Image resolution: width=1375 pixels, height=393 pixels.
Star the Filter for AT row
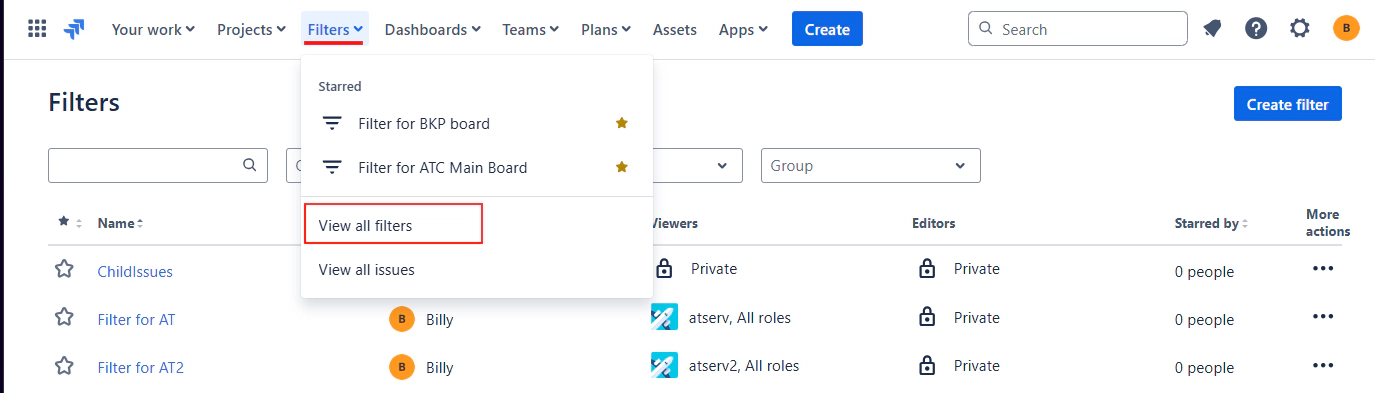(x=64, y=317)
